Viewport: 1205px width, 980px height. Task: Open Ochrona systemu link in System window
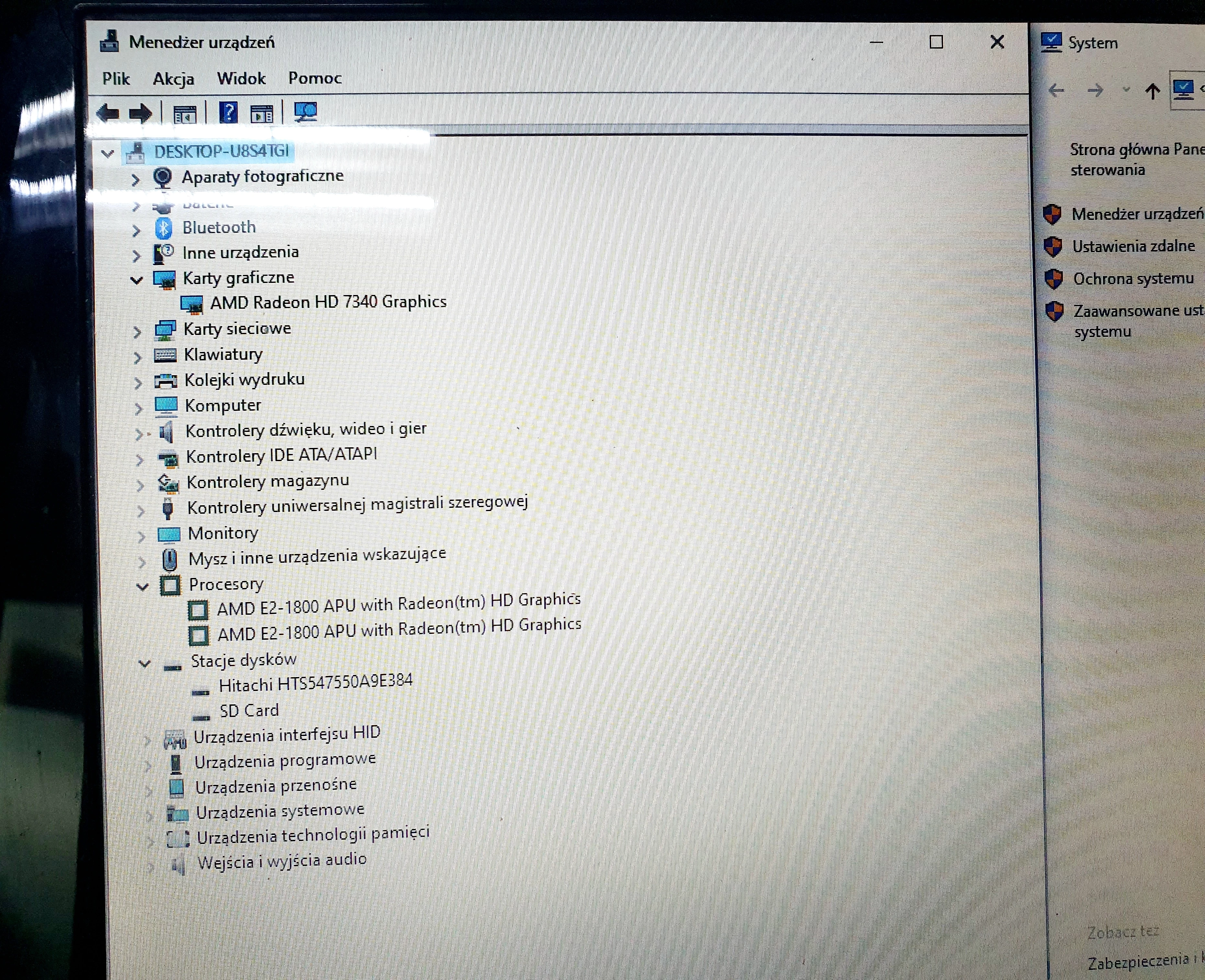click(1133, 279)
